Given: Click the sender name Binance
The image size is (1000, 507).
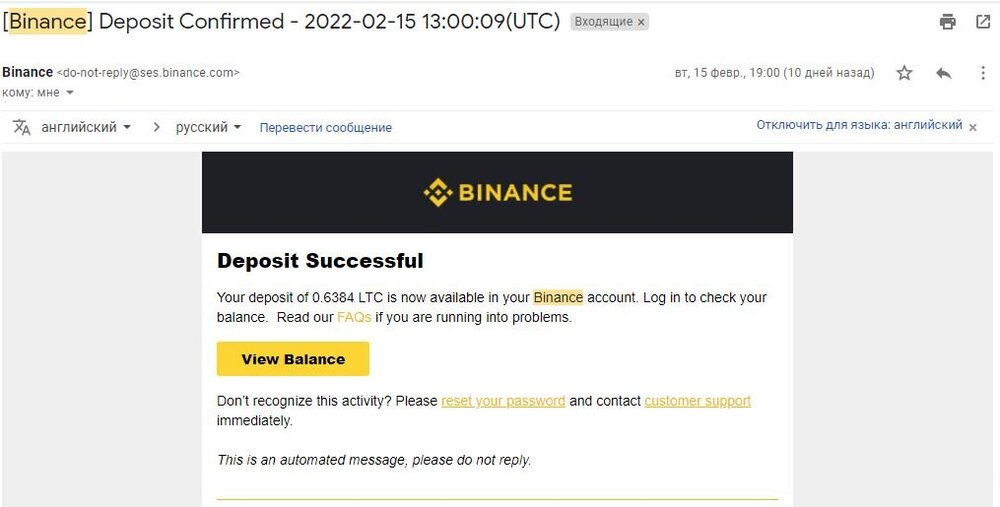Looking at the screenshot, I should [x=27, y=72].
